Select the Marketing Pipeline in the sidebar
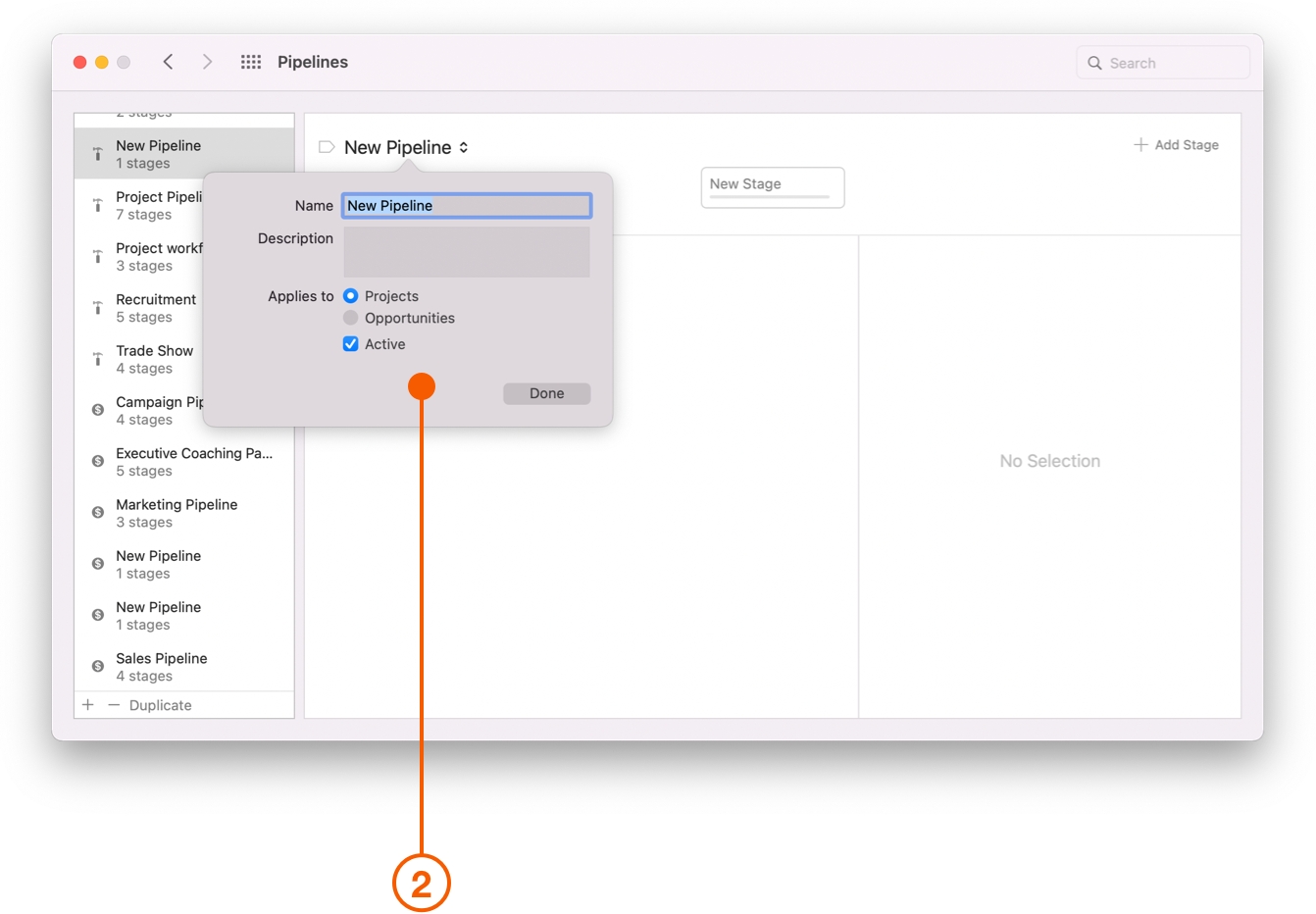Viewport: 1316px width, 914px height. click(x=177, y=512)
